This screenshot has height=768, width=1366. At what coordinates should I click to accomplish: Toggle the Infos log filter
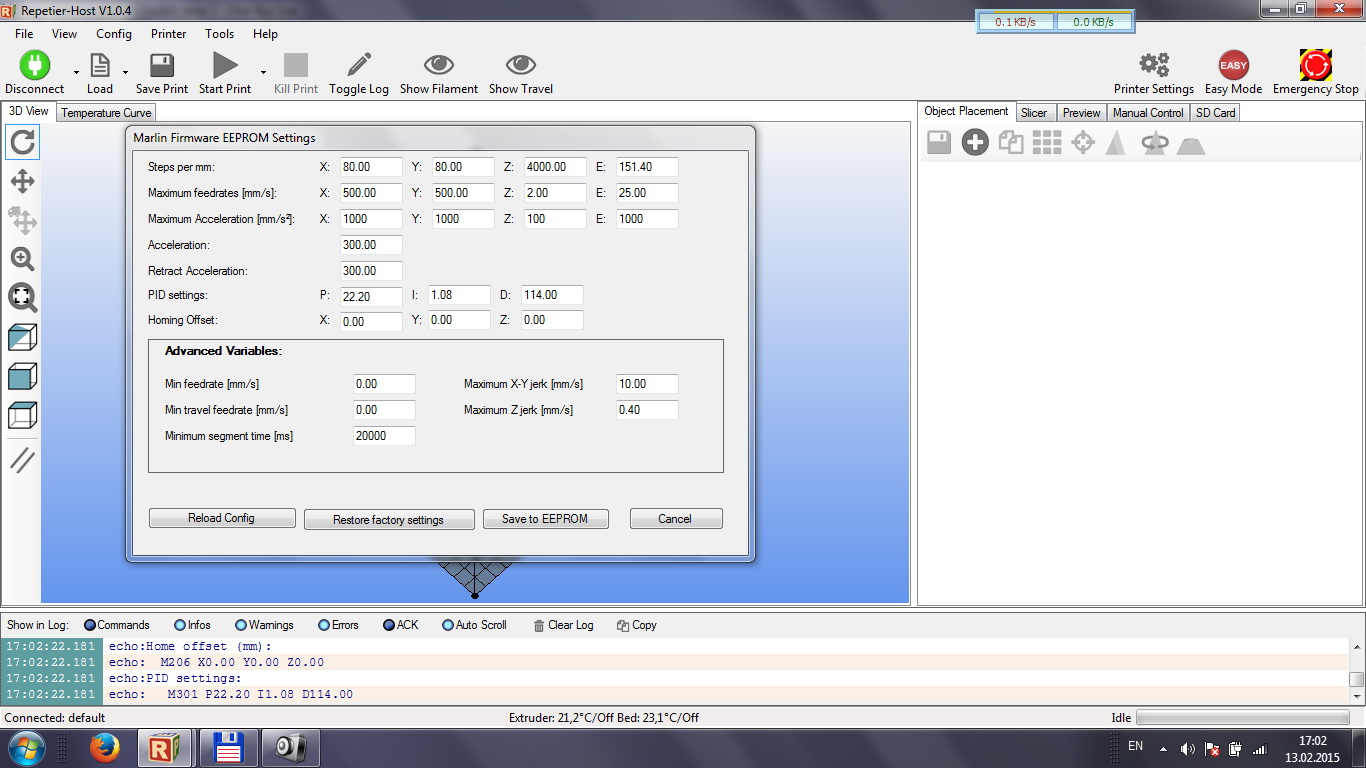(x=193, y=625)
